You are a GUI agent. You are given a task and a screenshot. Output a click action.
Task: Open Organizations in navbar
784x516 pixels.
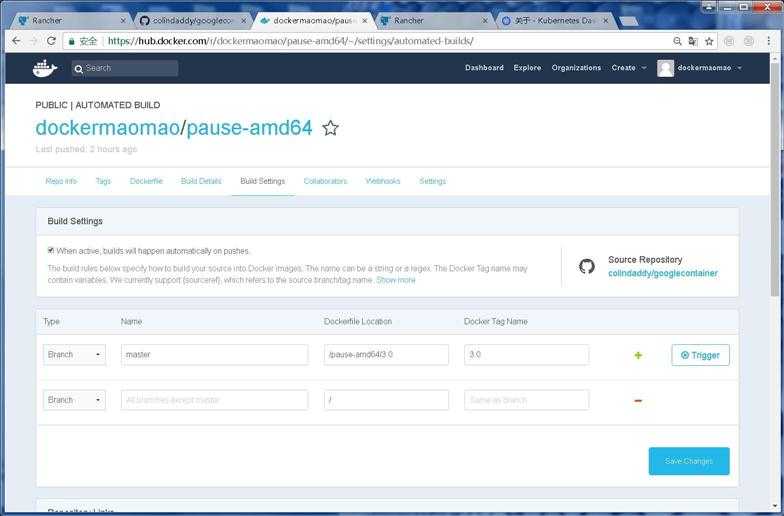click(x=576, y=68)
